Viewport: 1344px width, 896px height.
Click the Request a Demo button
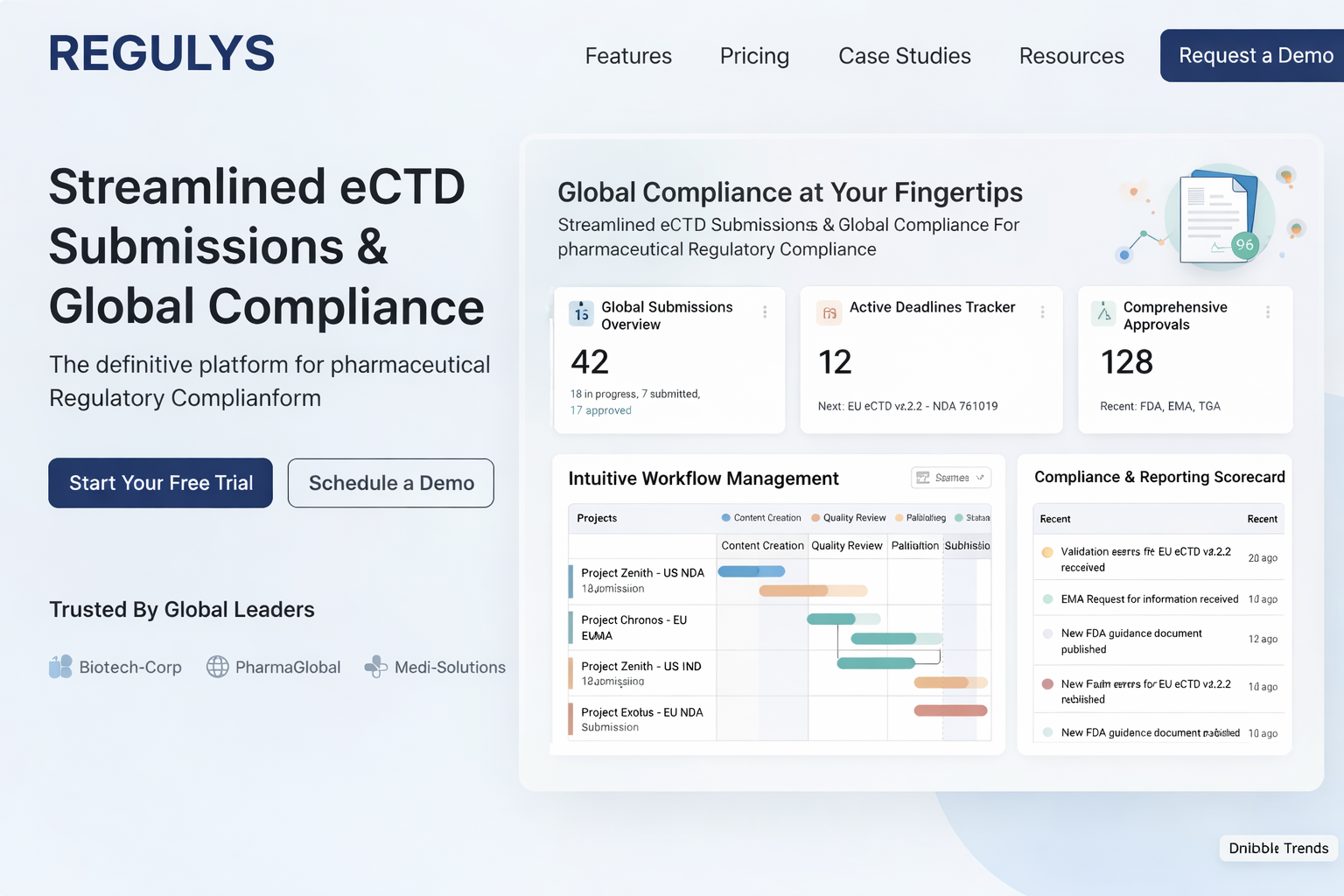[x=1252, y=56]
